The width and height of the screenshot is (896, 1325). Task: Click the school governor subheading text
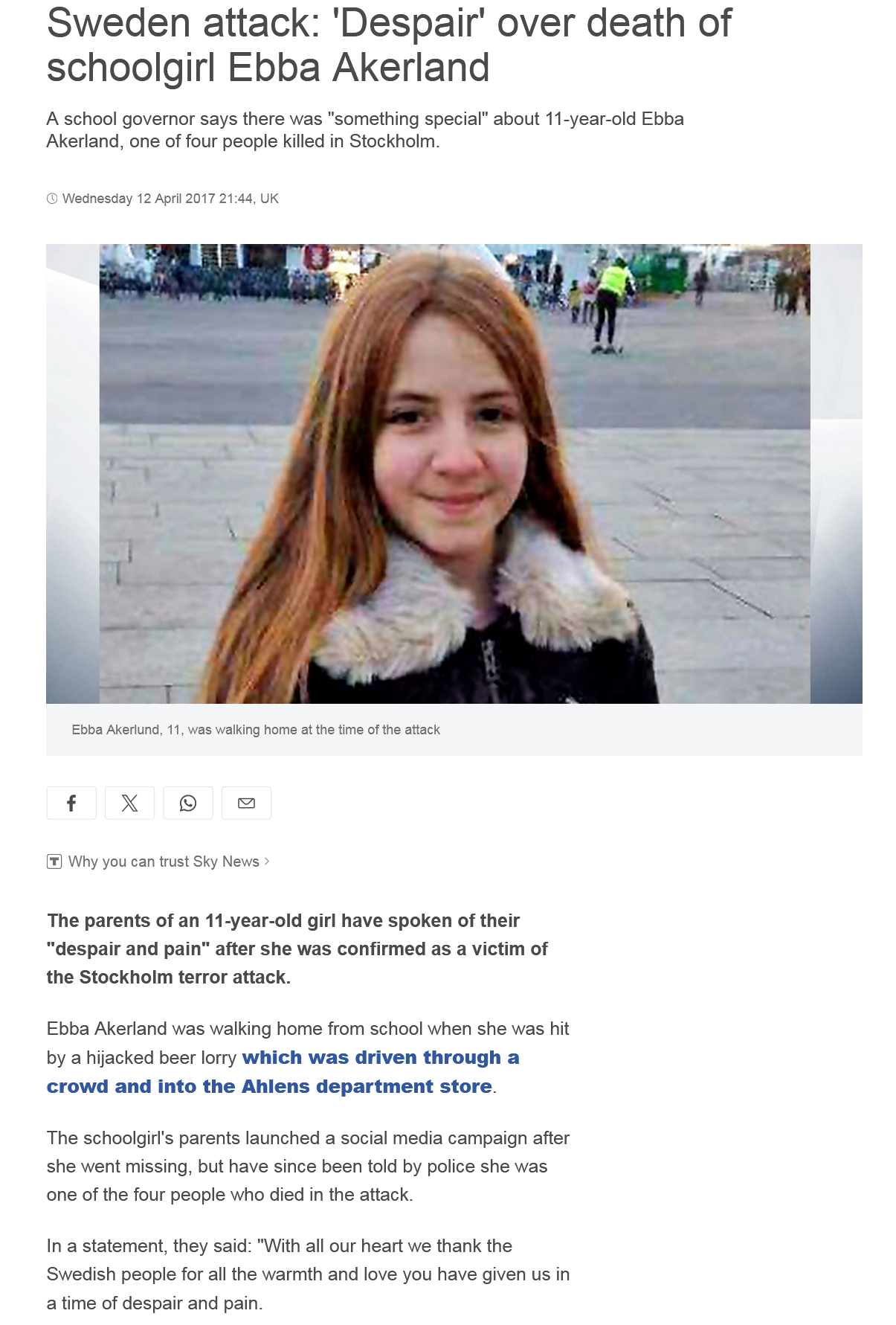point(365,130)
